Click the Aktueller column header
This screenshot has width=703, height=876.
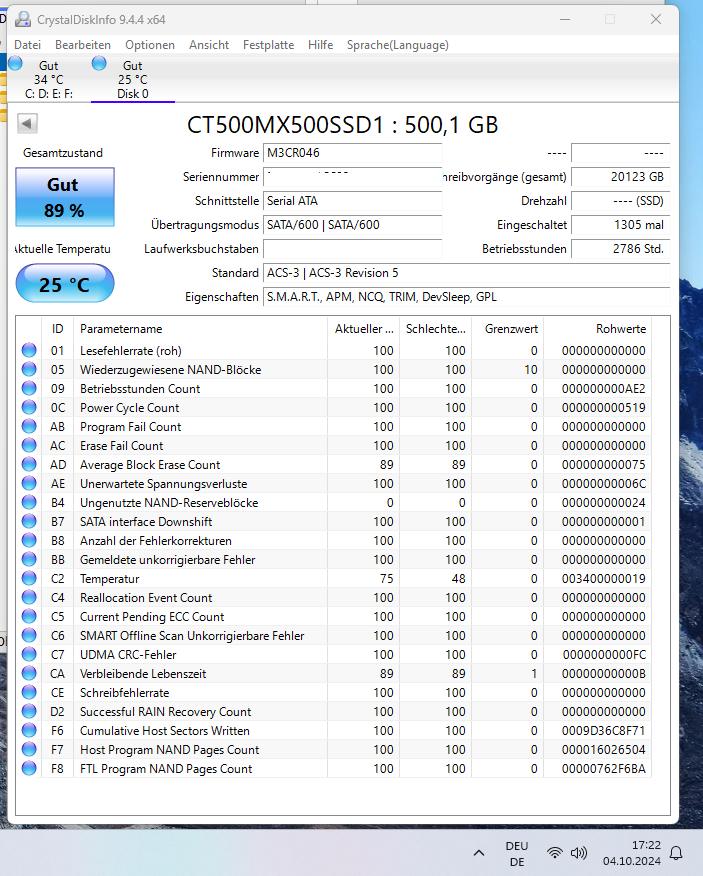coord(364,328)
